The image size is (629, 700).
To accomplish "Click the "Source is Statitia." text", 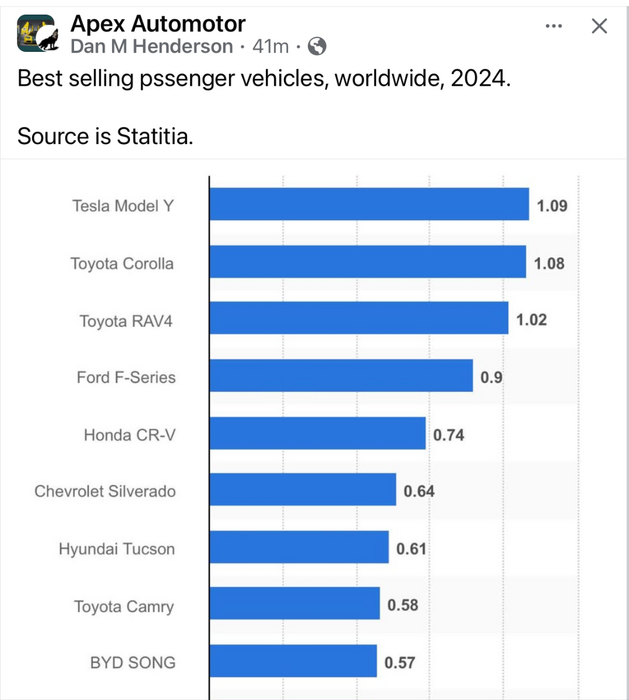I will tap(105, 136).
